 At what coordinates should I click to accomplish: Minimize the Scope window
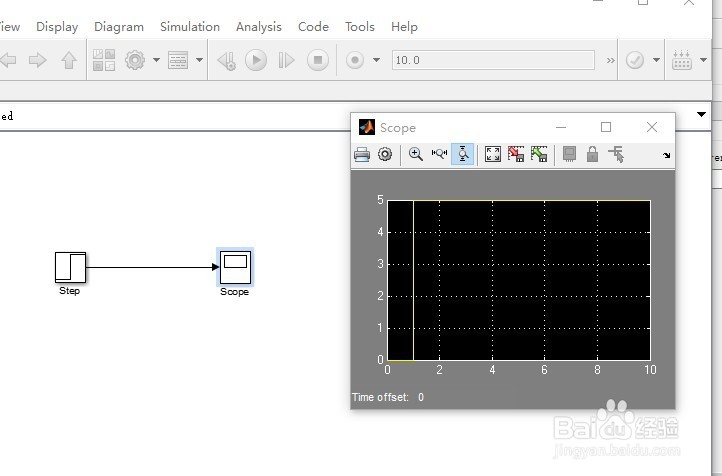pyautogui.click(x=561, y=127)
